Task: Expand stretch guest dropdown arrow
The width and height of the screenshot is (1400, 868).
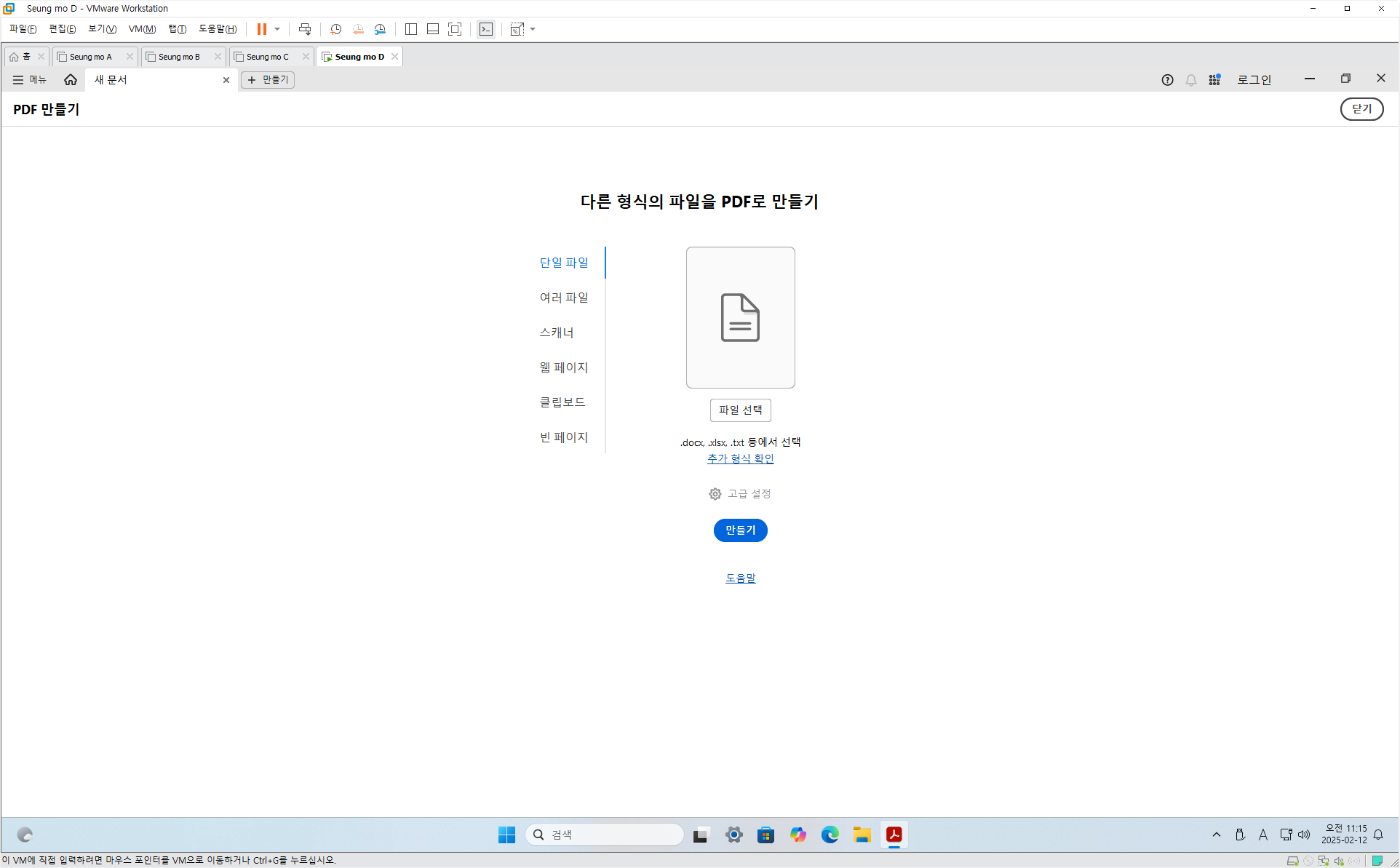Action: tap(533, 29)
